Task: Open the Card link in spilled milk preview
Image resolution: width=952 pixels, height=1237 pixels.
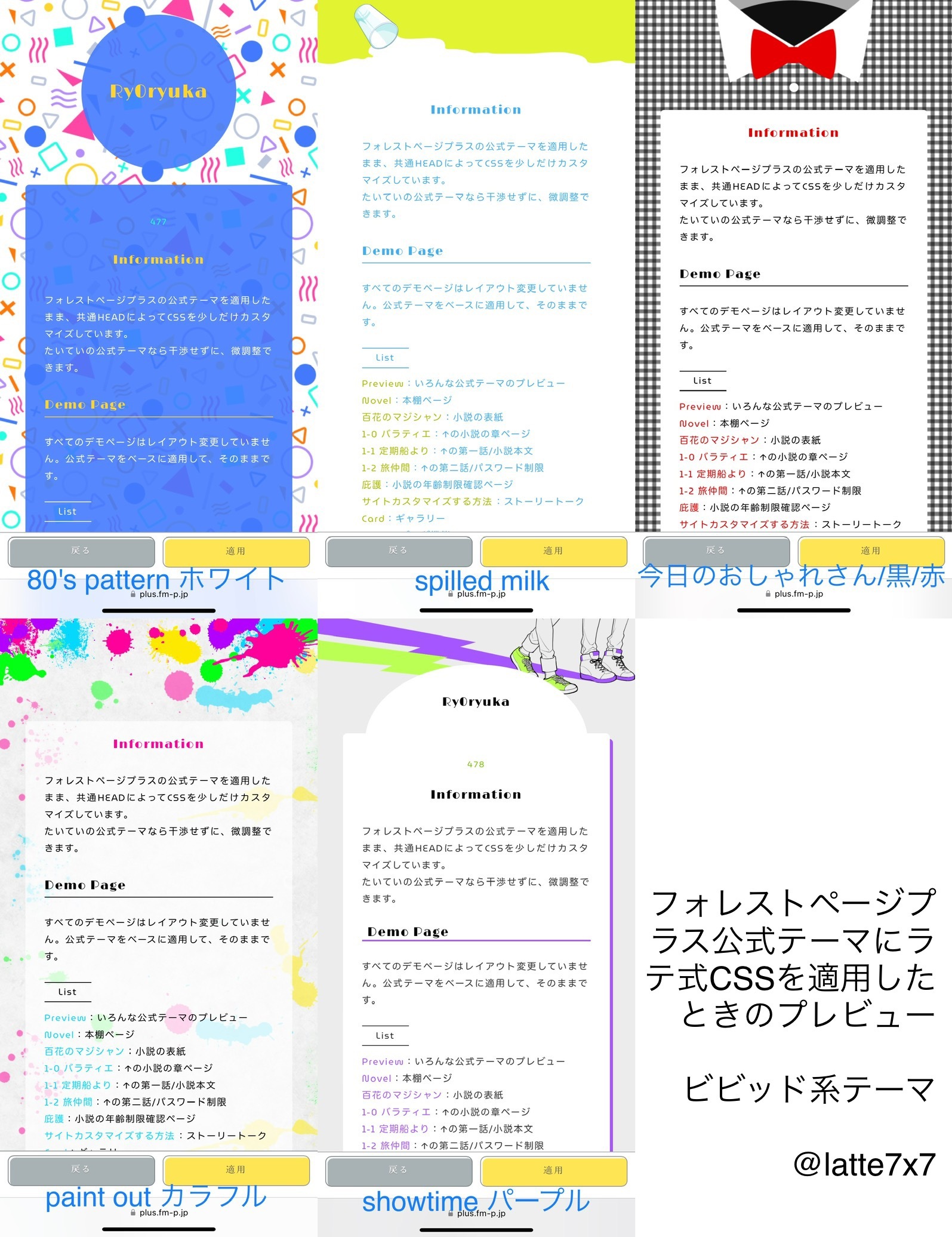Action: [x=373, y=519]
